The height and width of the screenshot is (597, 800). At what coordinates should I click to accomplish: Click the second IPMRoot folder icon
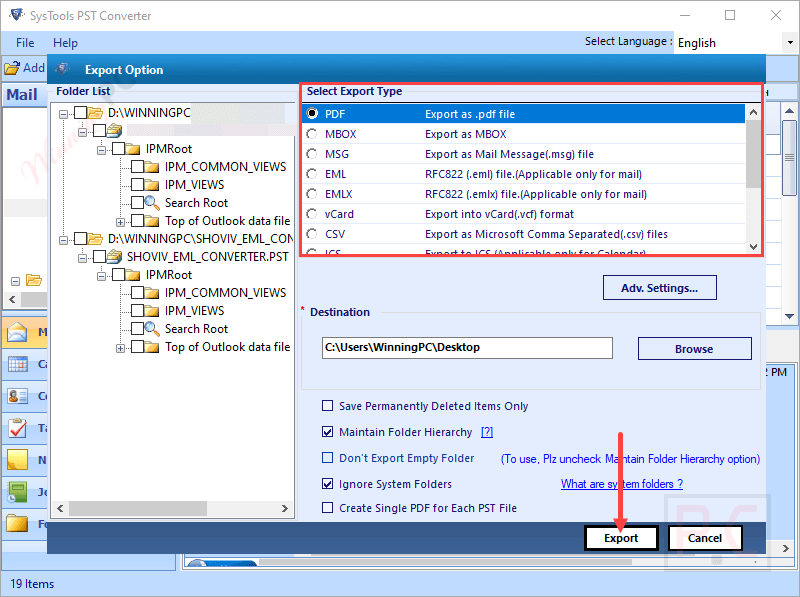coord(133,275)
